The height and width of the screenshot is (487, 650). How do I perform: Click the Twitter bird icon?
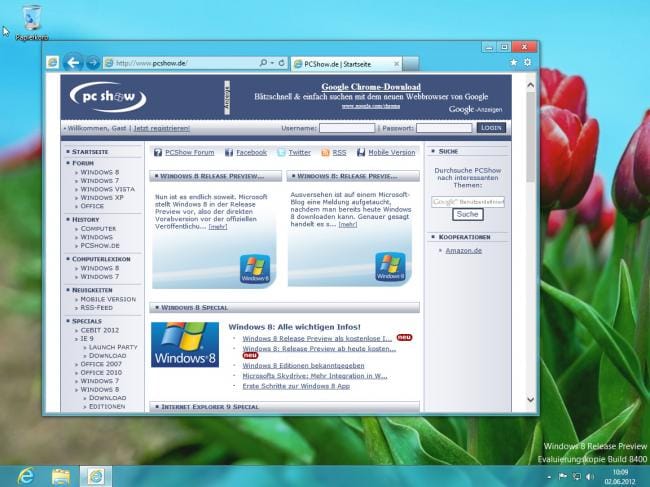click(281, 153)
